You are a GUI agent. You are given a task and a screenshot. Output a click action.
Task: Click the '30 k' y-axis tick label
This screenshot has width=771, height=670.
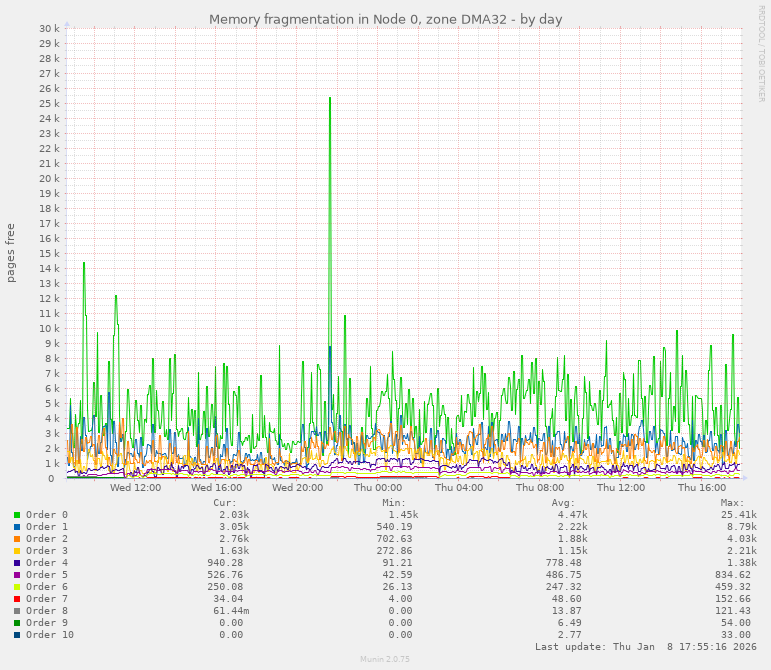(x=49, y=29)
